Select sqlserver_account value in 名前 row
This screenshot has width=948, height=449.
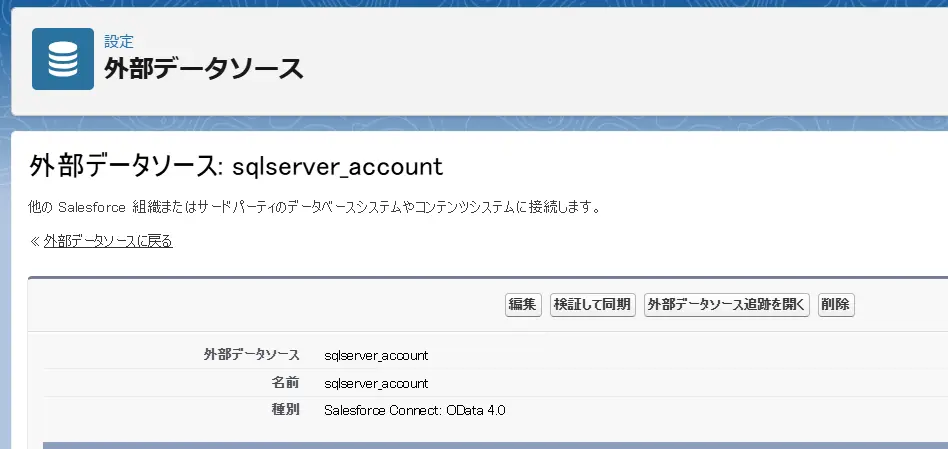pyautogui.click(x=376, y=383)
